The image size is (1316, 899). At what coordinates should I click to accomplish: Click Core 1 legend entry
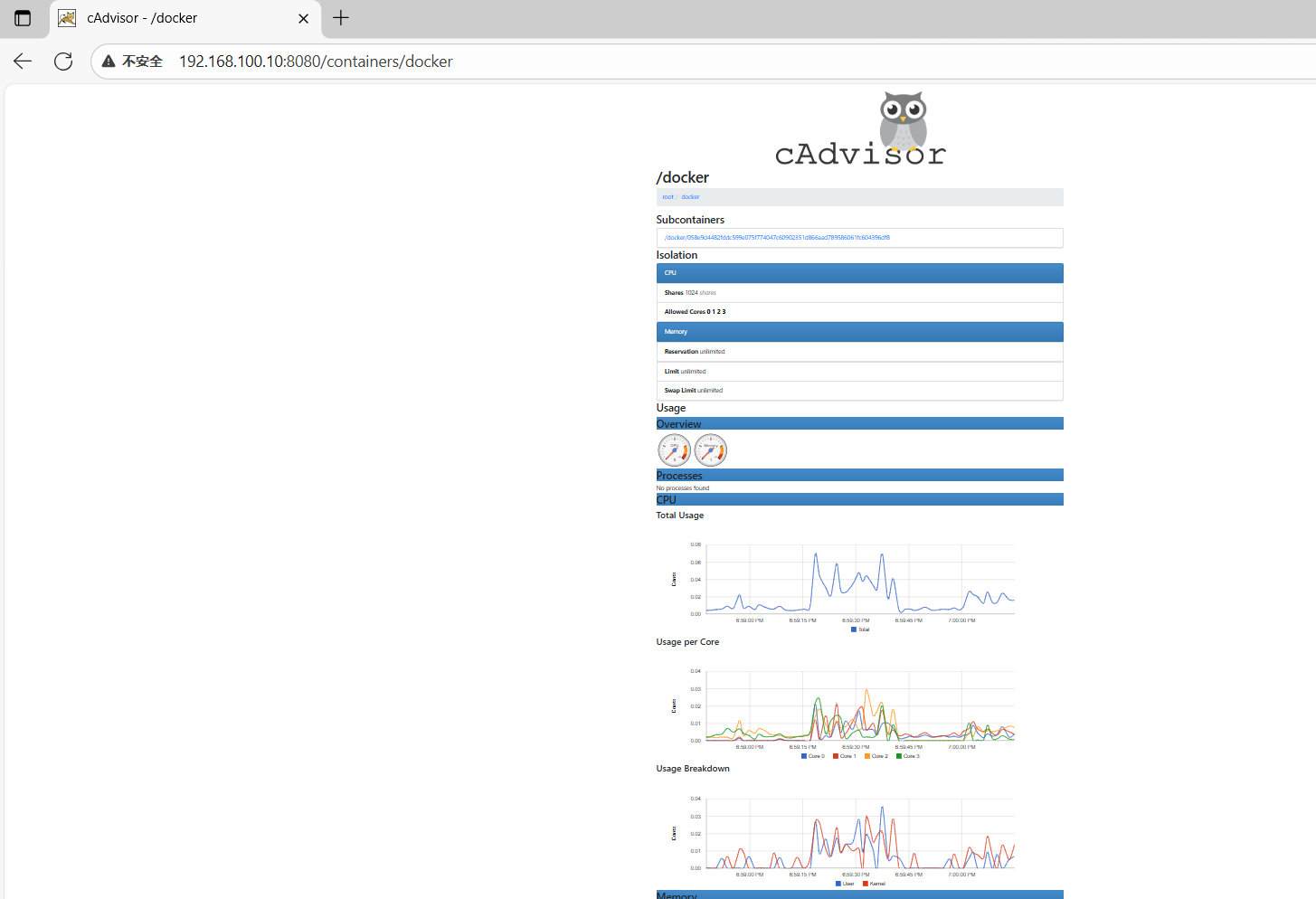click(x=845, y=756)
